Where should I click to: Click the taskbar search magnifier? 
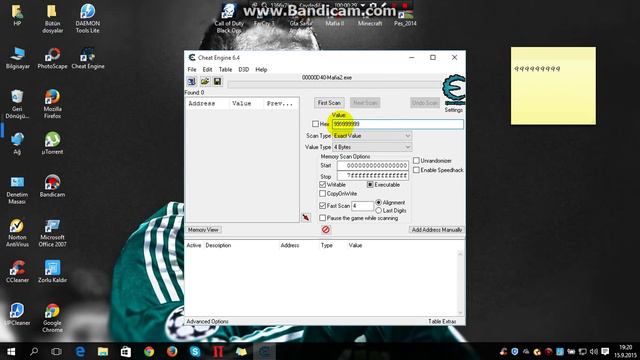click(34, 351)
